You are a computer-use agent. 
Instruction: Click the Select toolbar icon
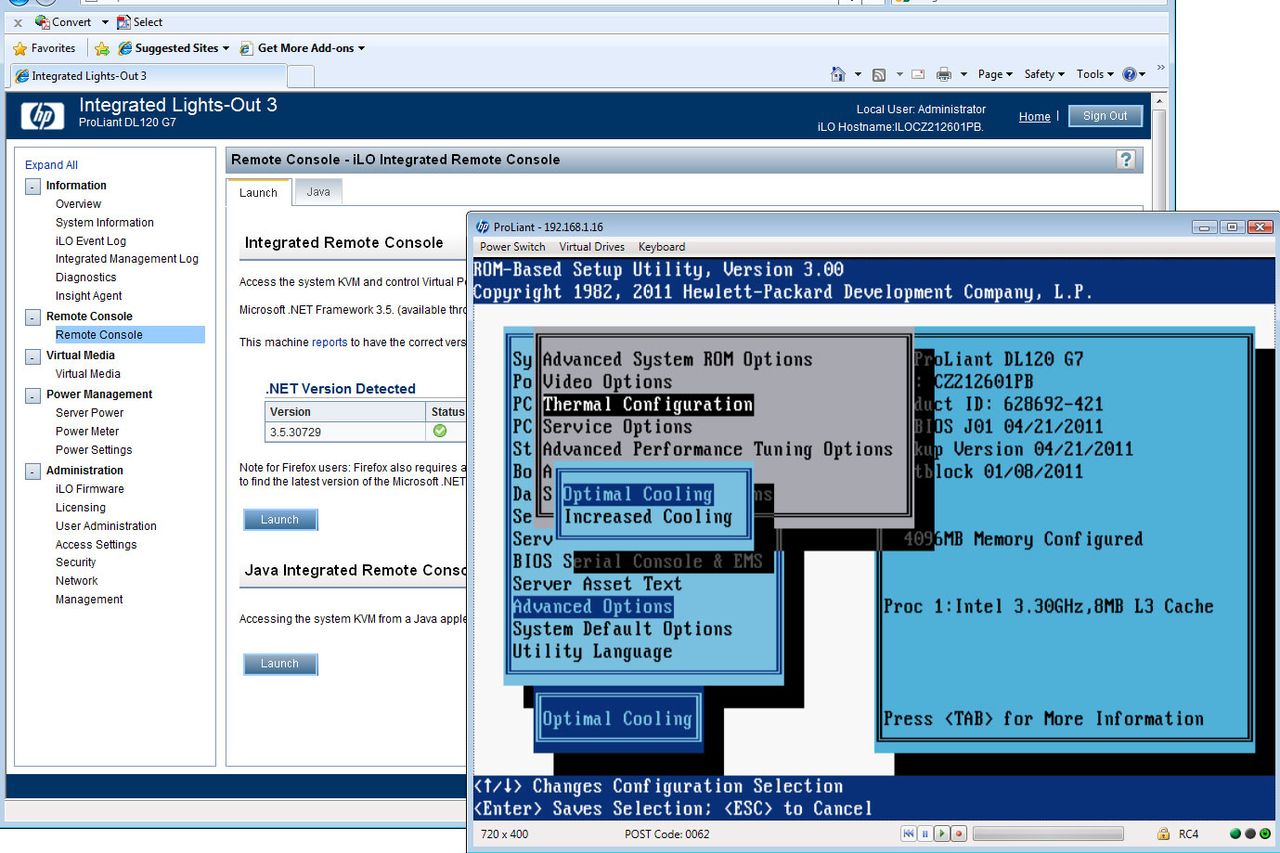click(123, 22)
